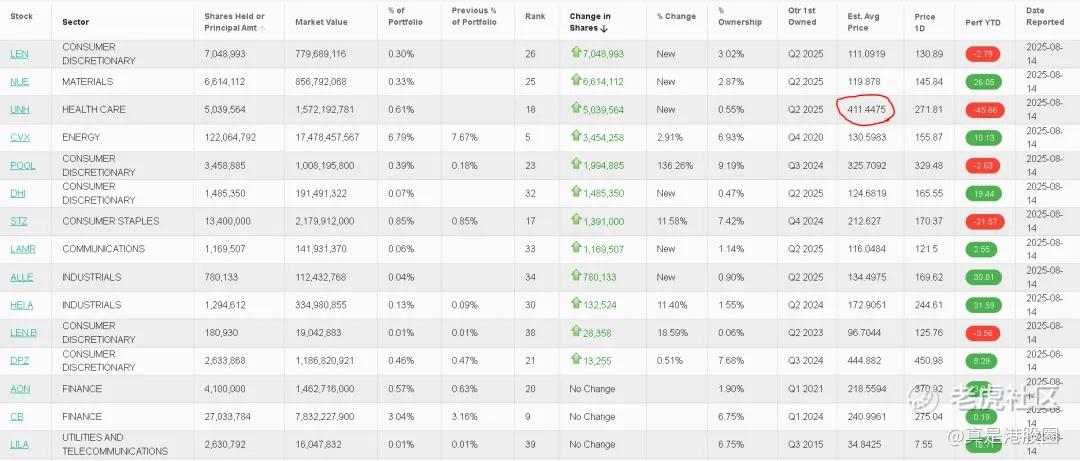Sort table by Market Value header
The width and height of the screenshot is (1080, 461).
pyautogui.click(x=321, y=22)
